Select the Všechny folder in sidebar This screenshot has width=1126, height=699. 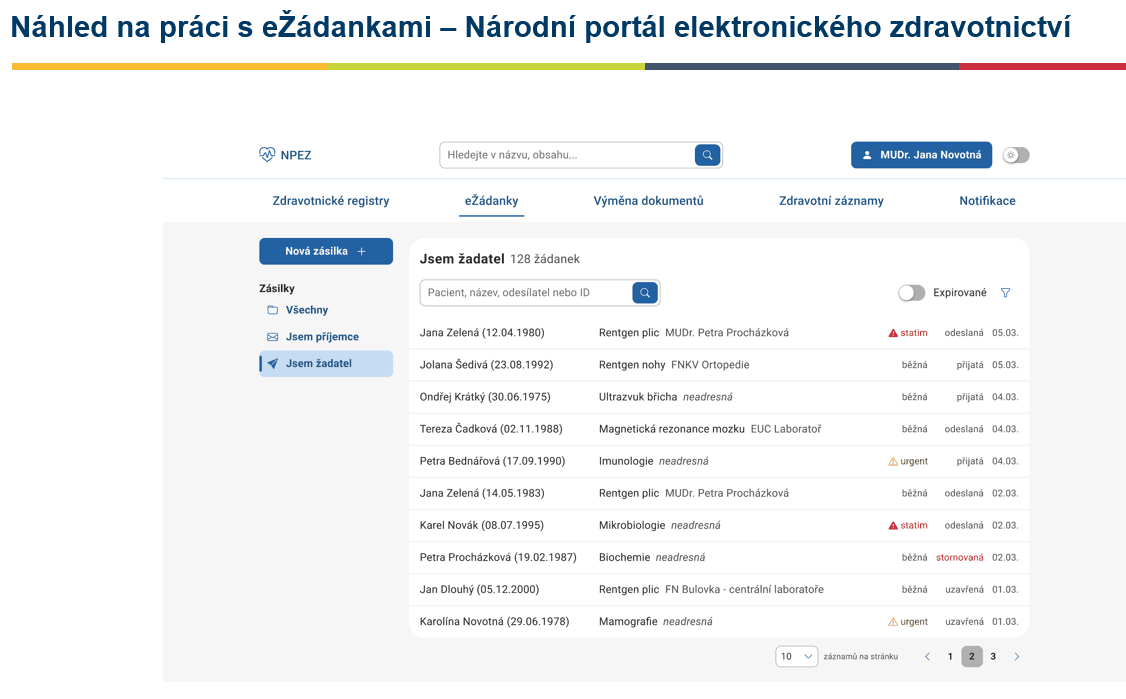click(306, 310)
